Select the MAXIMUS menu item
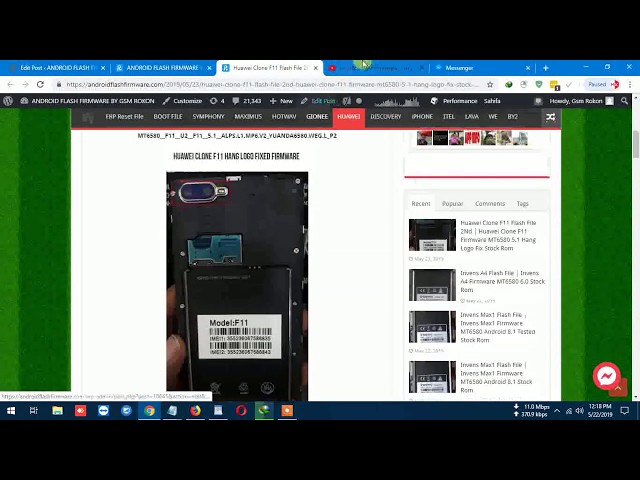640x480 pixels. click(248, 117)
